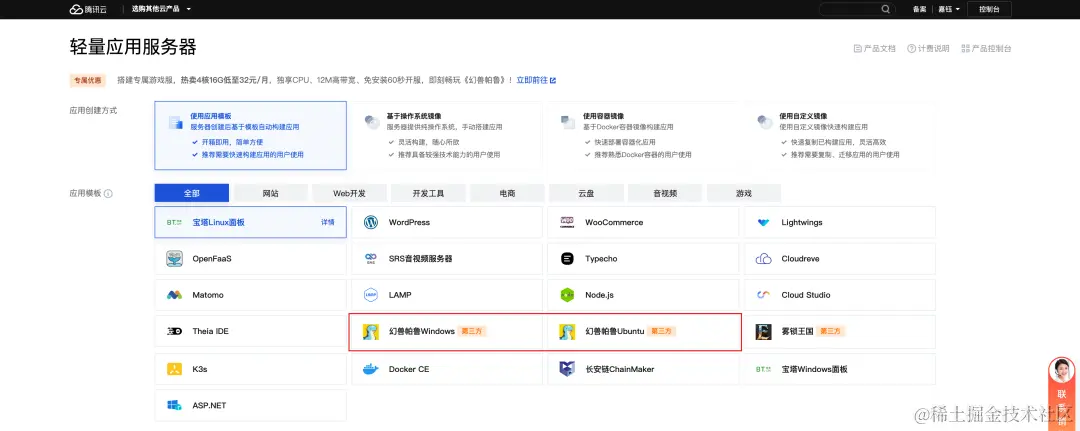Open 选购其他云产品 dropdown
This screenshot has width=1080, height=431.
coord(161,9)
